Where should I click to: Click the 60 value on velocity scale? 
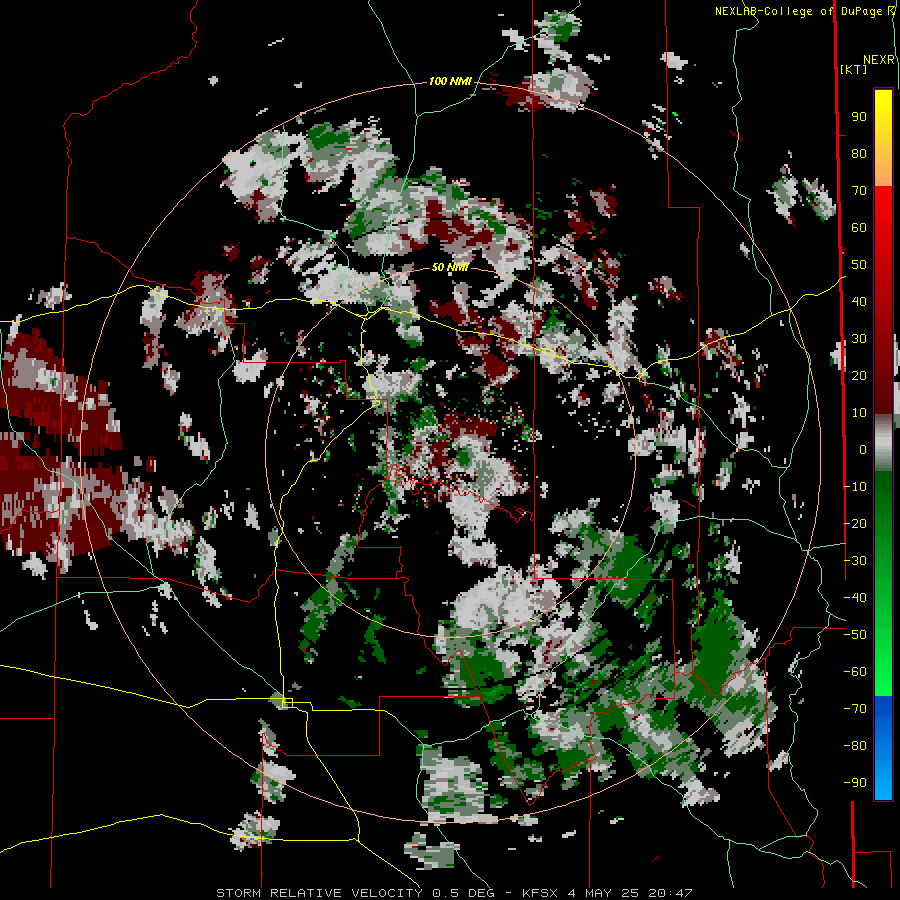click(859, 227)
